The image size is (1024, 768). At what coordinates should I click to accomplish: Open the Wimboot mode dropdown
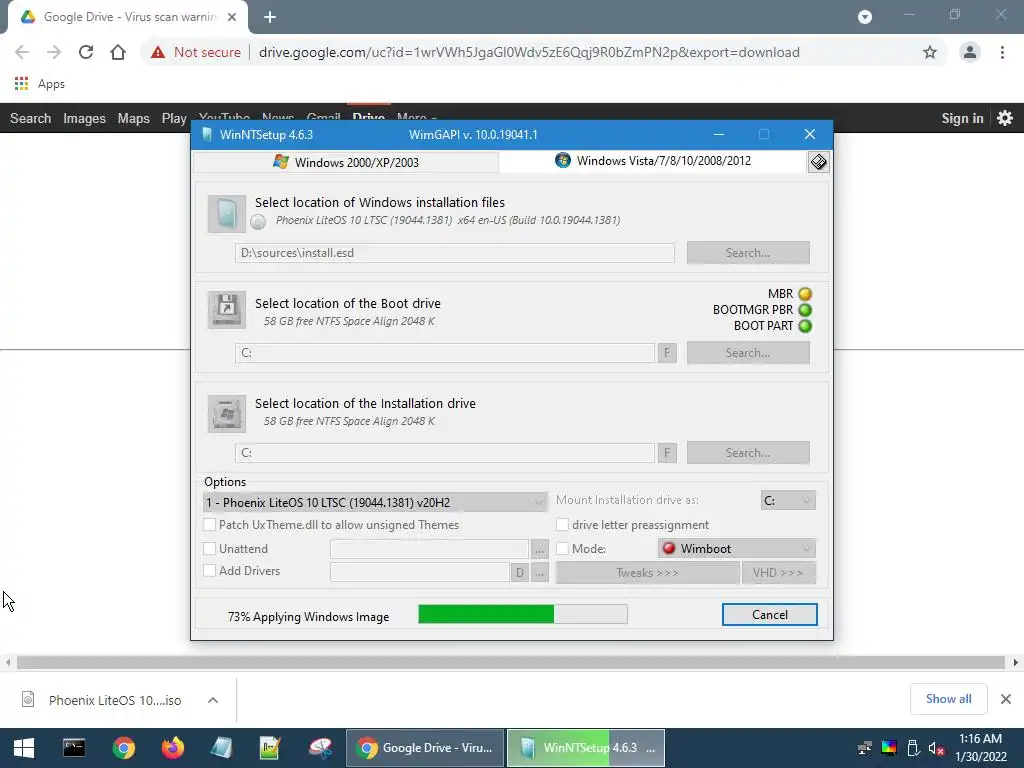tap(737, 549)
